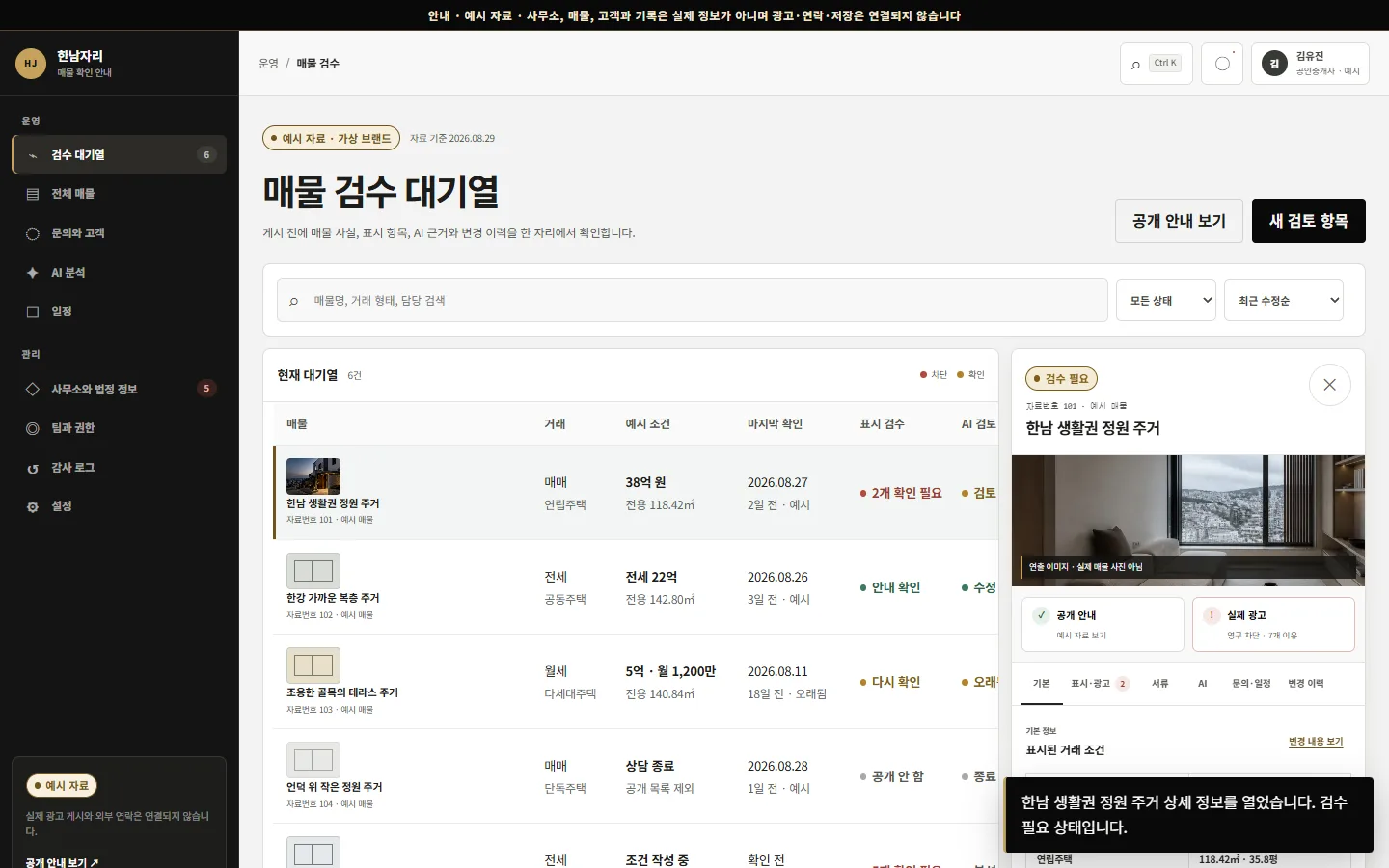Open 김유진 profile menu
Viewport: 1389px width, 868px height.
point(1310,64)
